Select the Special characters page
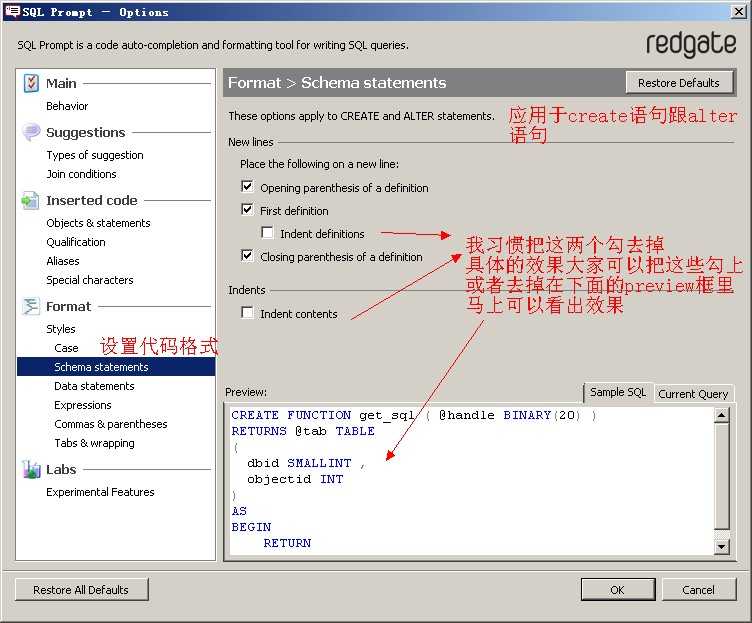 coord(90,280)
